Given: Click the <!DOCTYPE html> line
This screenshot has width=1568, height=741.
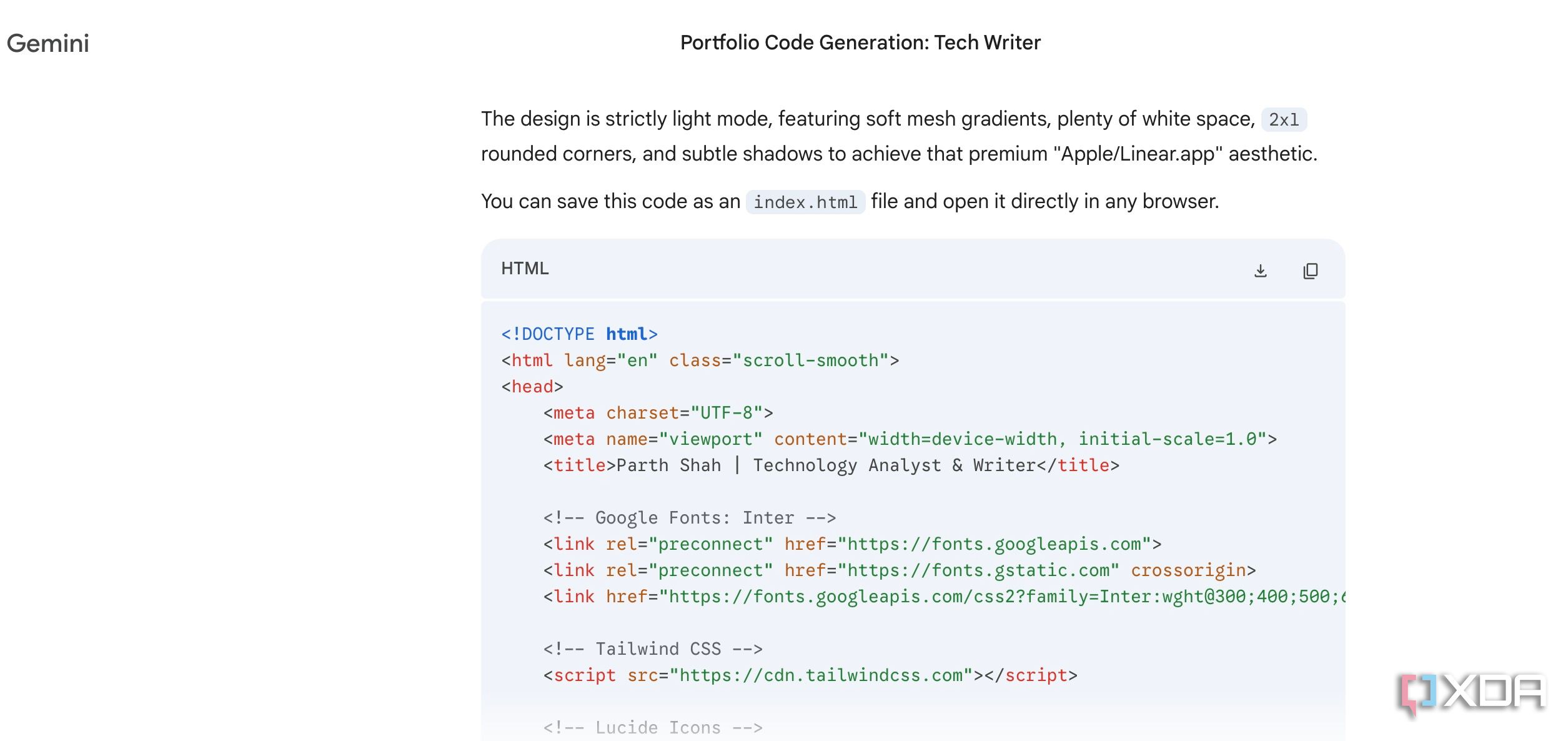Looking at the screenshot, I should point(579,334).
